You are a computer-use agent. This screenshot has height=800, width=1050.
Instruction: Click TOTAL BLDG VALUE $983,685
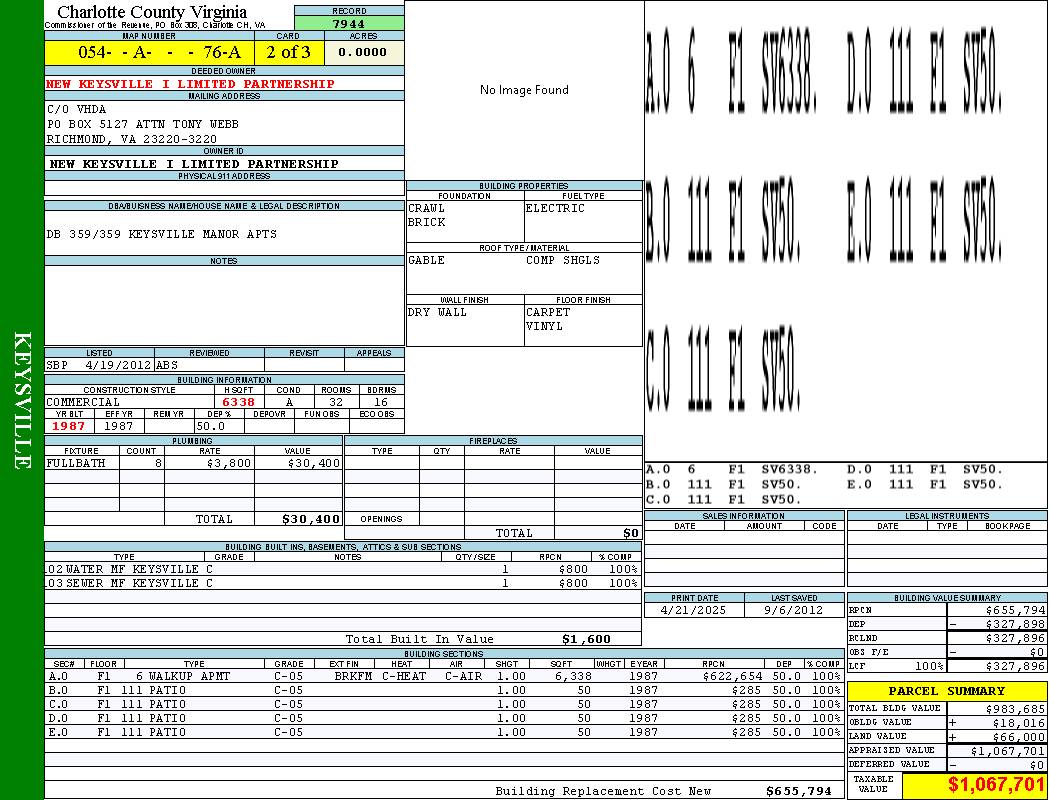point(1015,709)
